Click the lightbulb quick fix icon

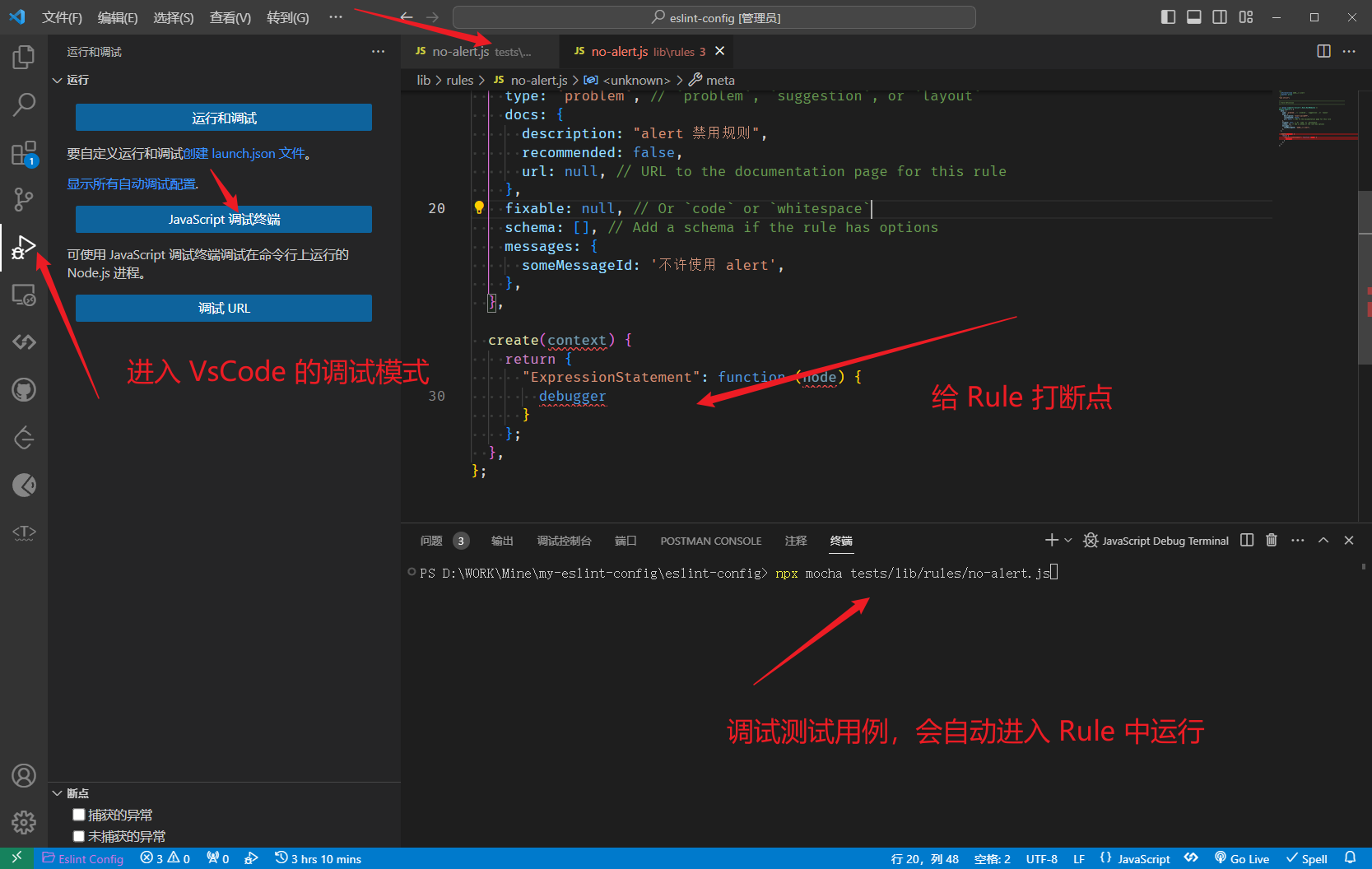[x=479, y=208]
